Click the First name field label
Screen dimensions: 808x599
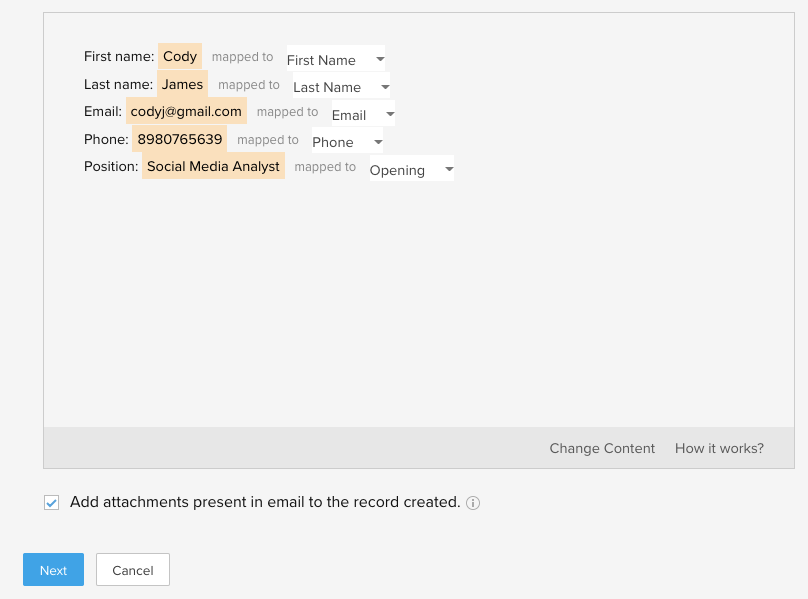coord(119,57)
